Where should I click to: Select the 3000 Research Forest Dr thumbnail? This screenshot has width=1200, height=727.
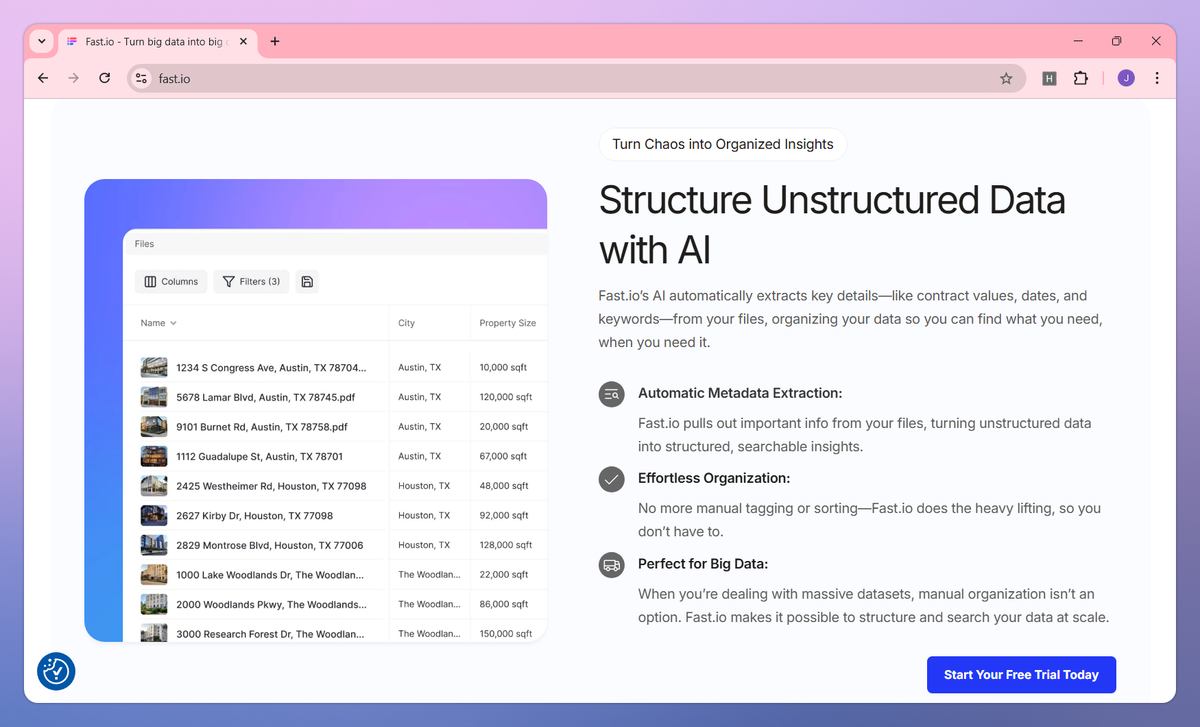tap(154, 634)
